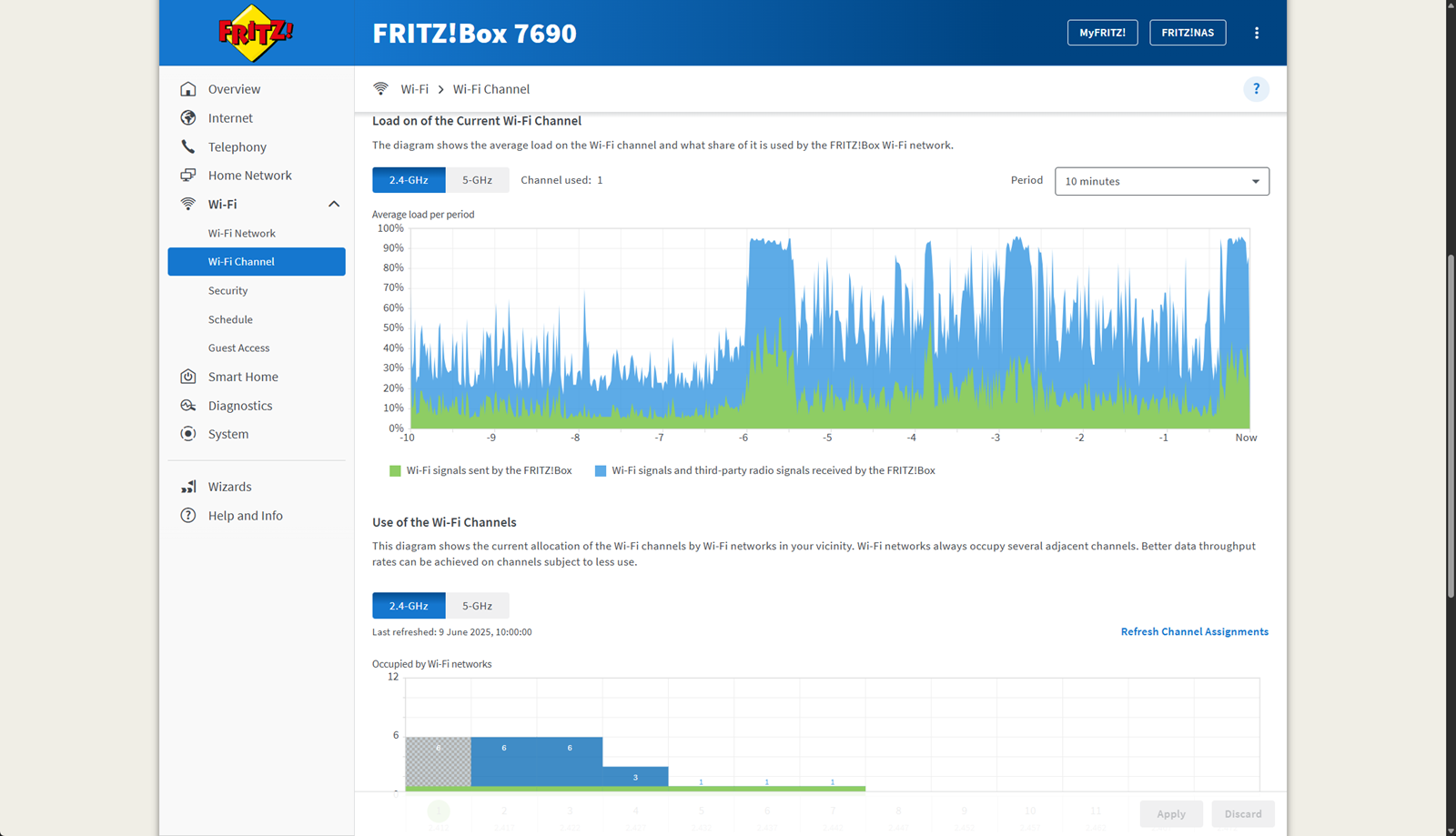The height and width of the screenshot is (836, 1456).
Task: Open the Period dropdown
Action: (1162, 181)
